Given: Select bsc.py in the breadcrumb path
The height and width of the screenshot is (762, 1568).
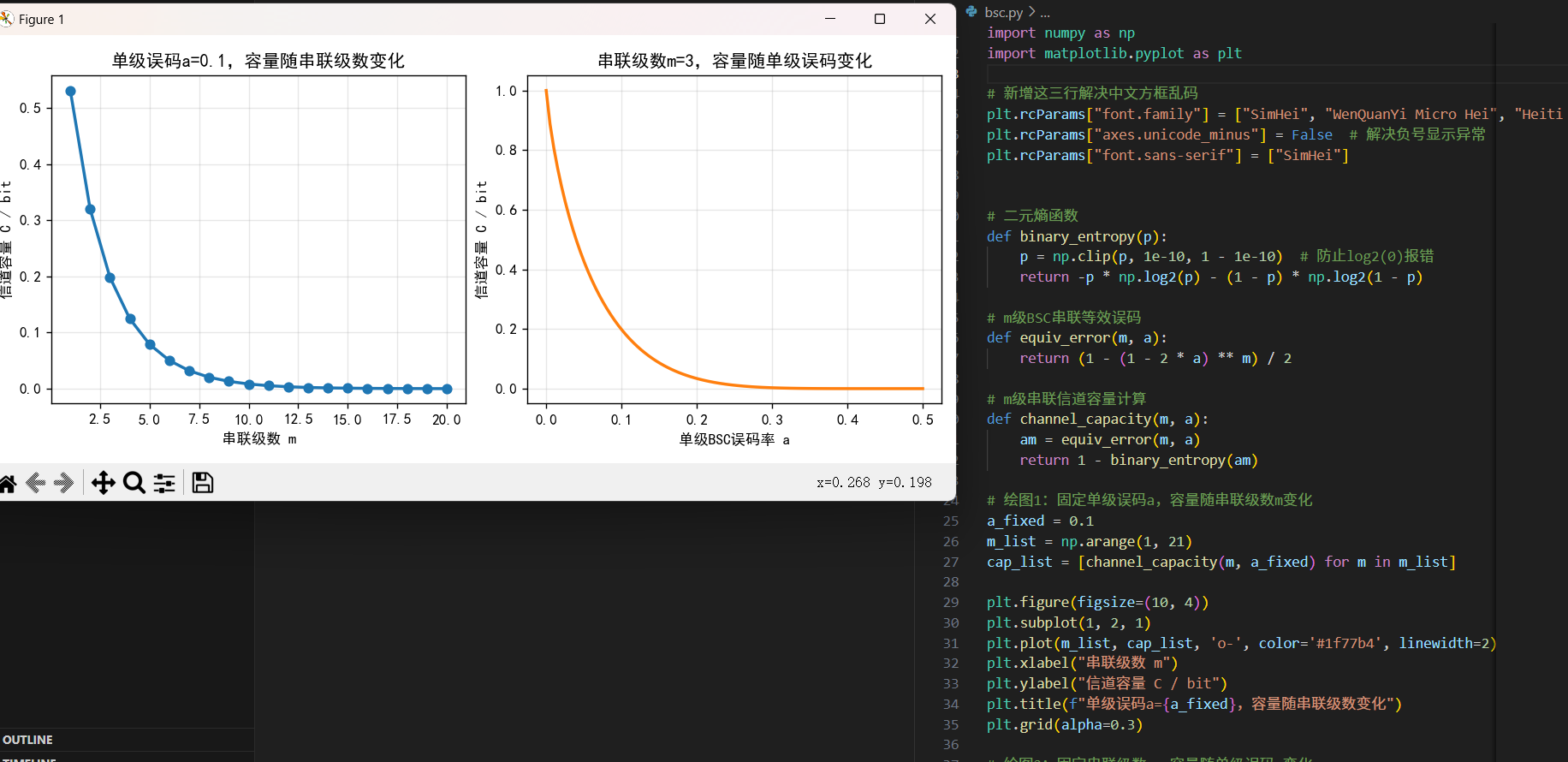Looking at the screenshot, I should point(1003,12).
